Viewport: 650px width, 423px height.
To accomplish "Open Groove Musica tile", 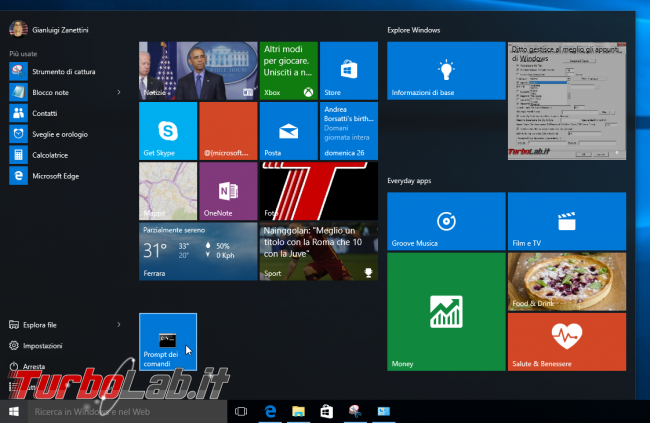I will tap(446, 221).
